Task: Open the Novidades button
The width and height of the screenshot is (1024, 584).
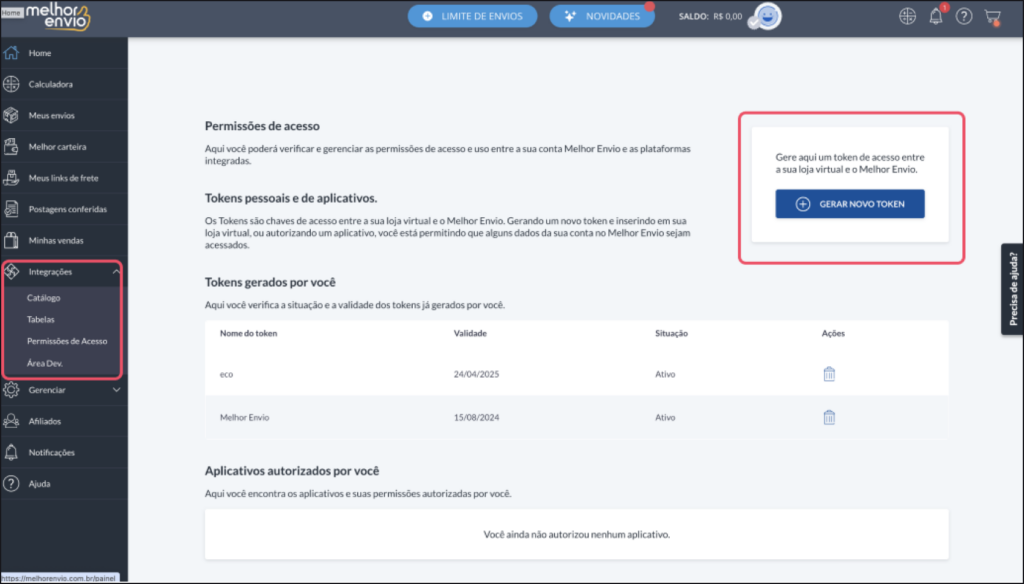Action: (x=602, y=16)
